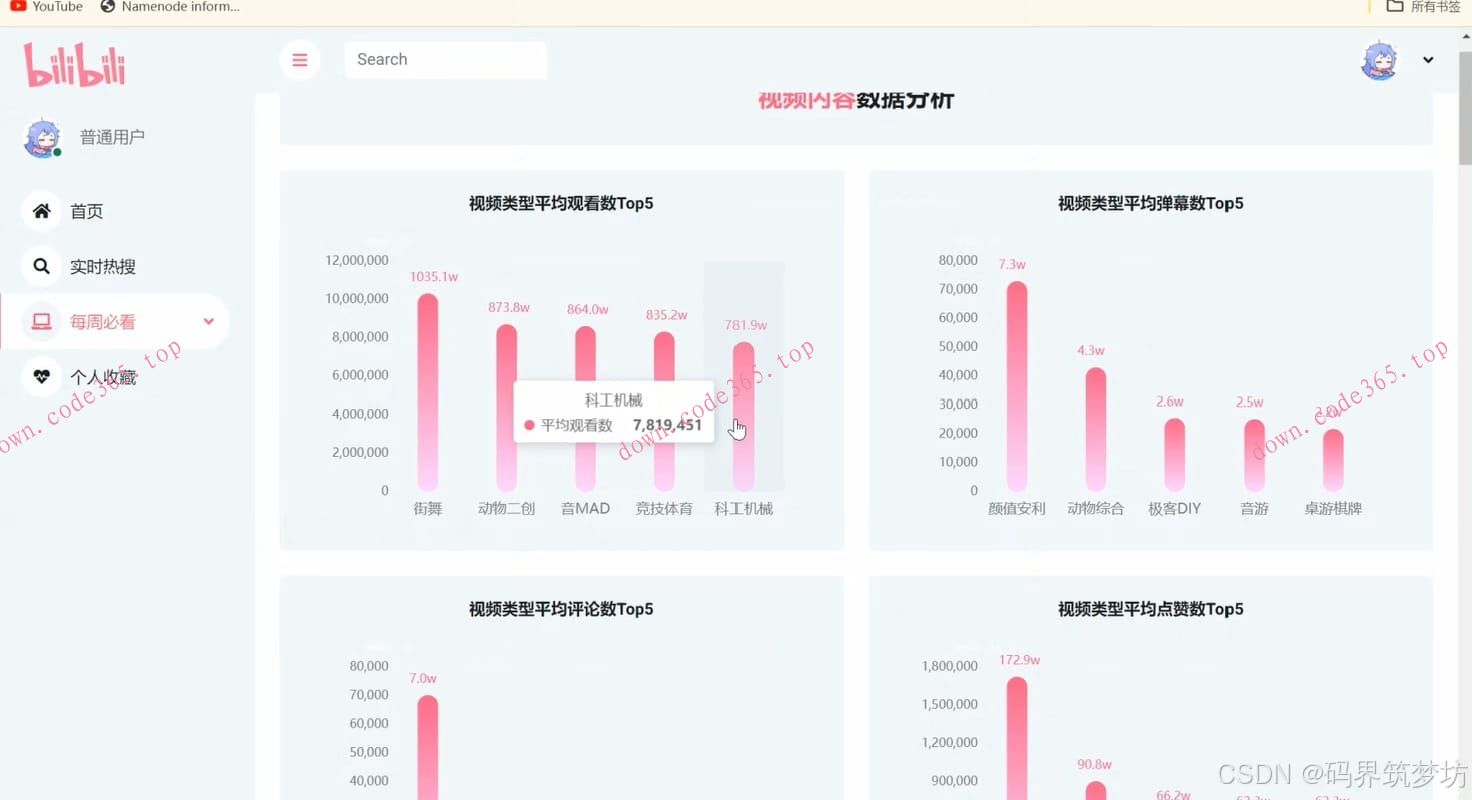This screenshot has height=800, width=1472.
Task: Open 个人收藏 via the heart icon
Action: point(41,377)
